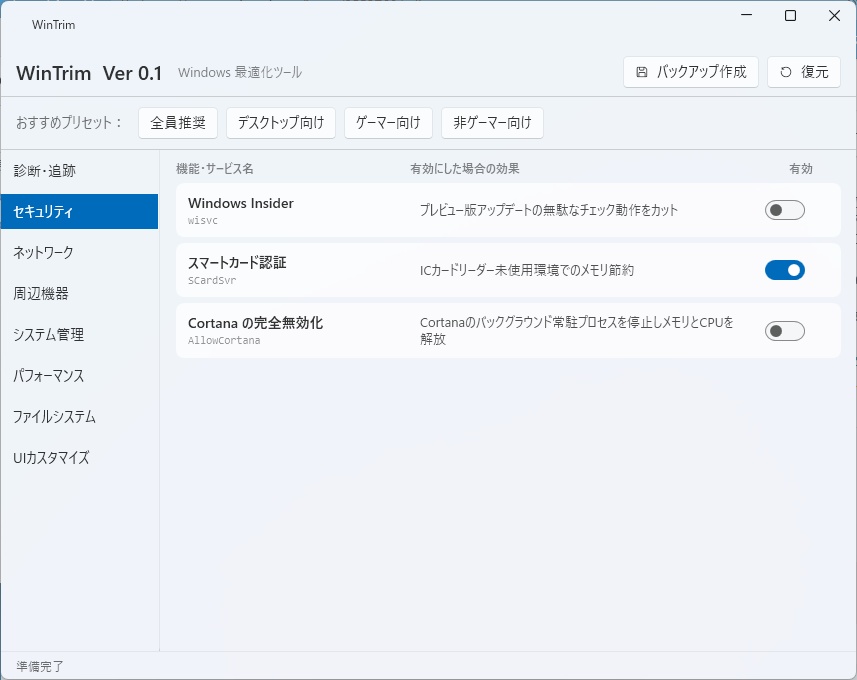Click the プレビュー版アップデート description text
Viewport: 857px width, 680px height.
[549, 210]
